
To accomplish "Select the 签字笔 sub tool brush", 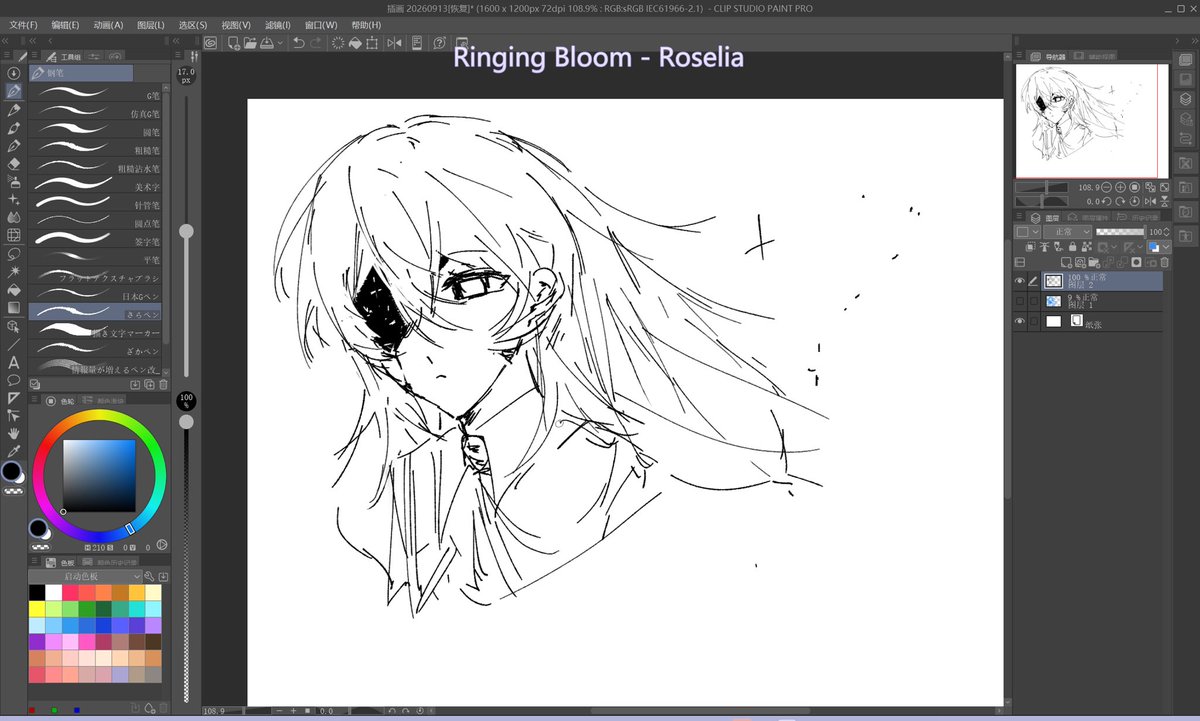I will pyautogui.click(x=95, y=241).
